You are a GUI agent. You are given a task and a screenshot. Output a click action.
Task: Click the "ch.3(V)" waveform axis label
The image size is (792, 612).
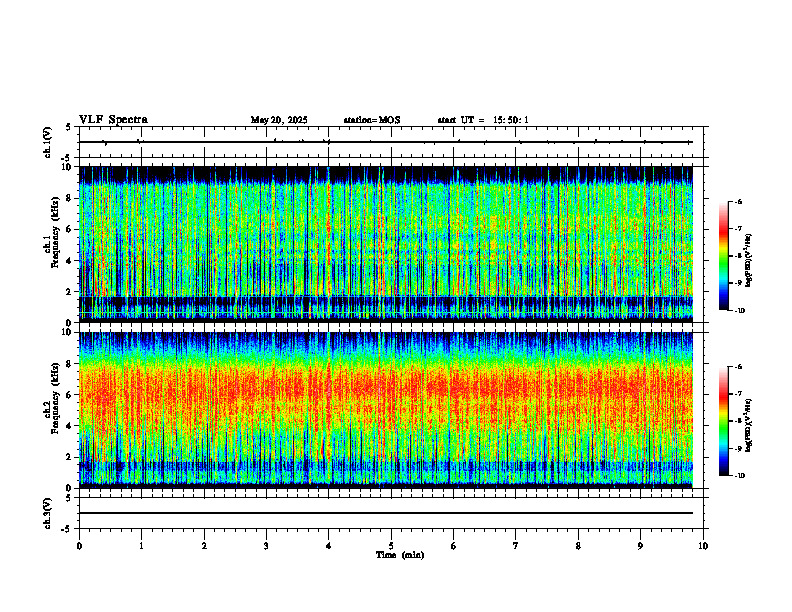click(x=48, y=513)
